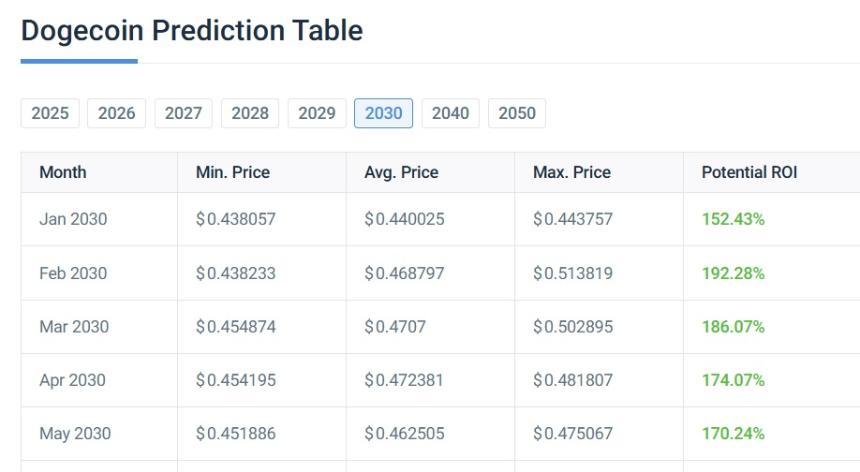Click the Max. Price column header

coord(571,172)
